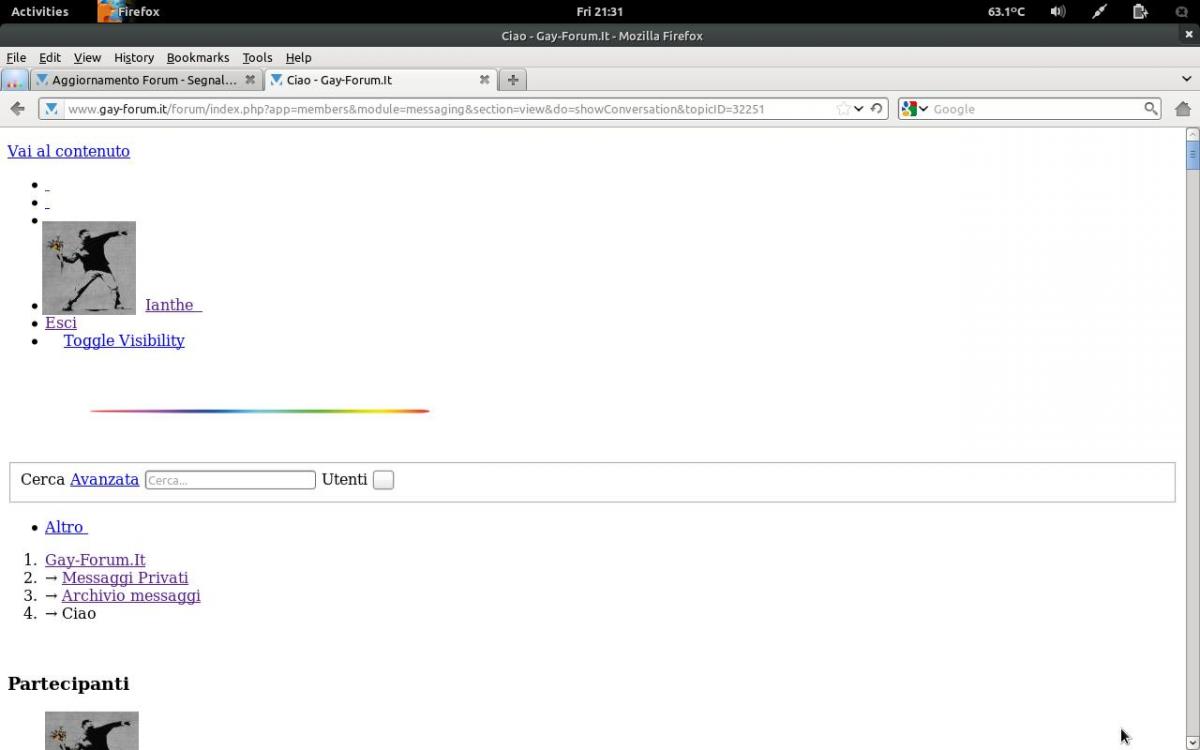Open the Messaggi Privati breadcrumb link
The width and height of the screenshot is (1200, 750).
125,578
